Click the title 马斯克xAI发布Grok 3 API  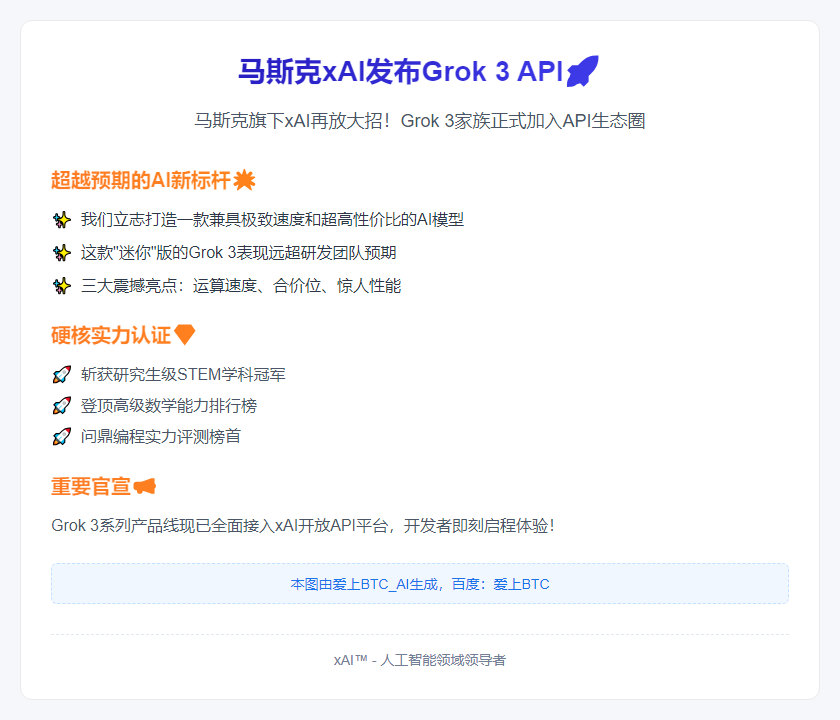click(x=400, y=71)
